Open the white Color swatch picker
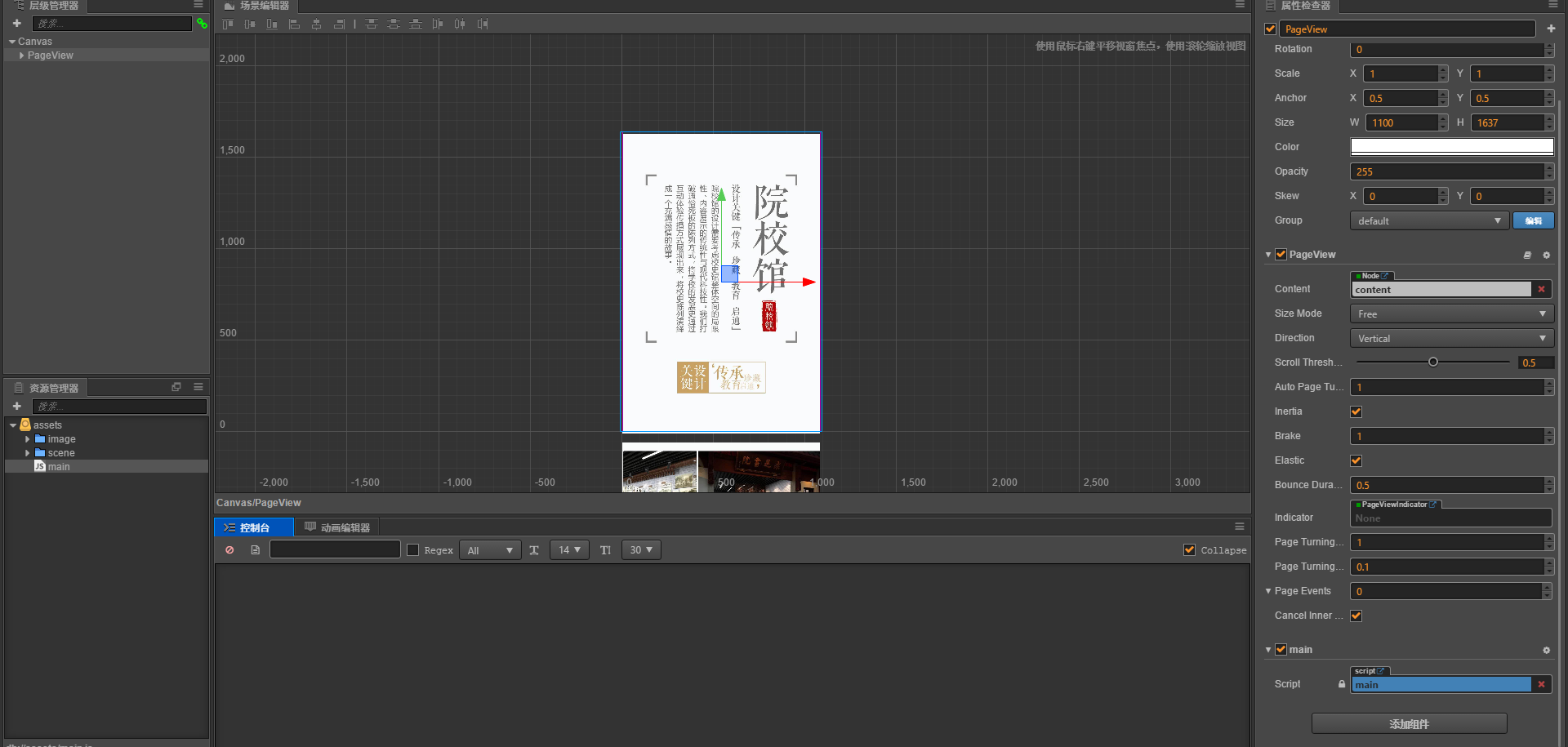1568x747 pixels. [x=1451, y=147]
